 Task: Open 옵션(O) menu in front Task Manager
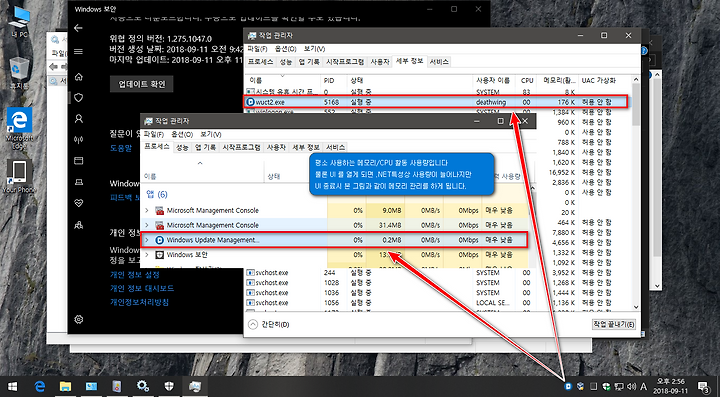[182, 134]
